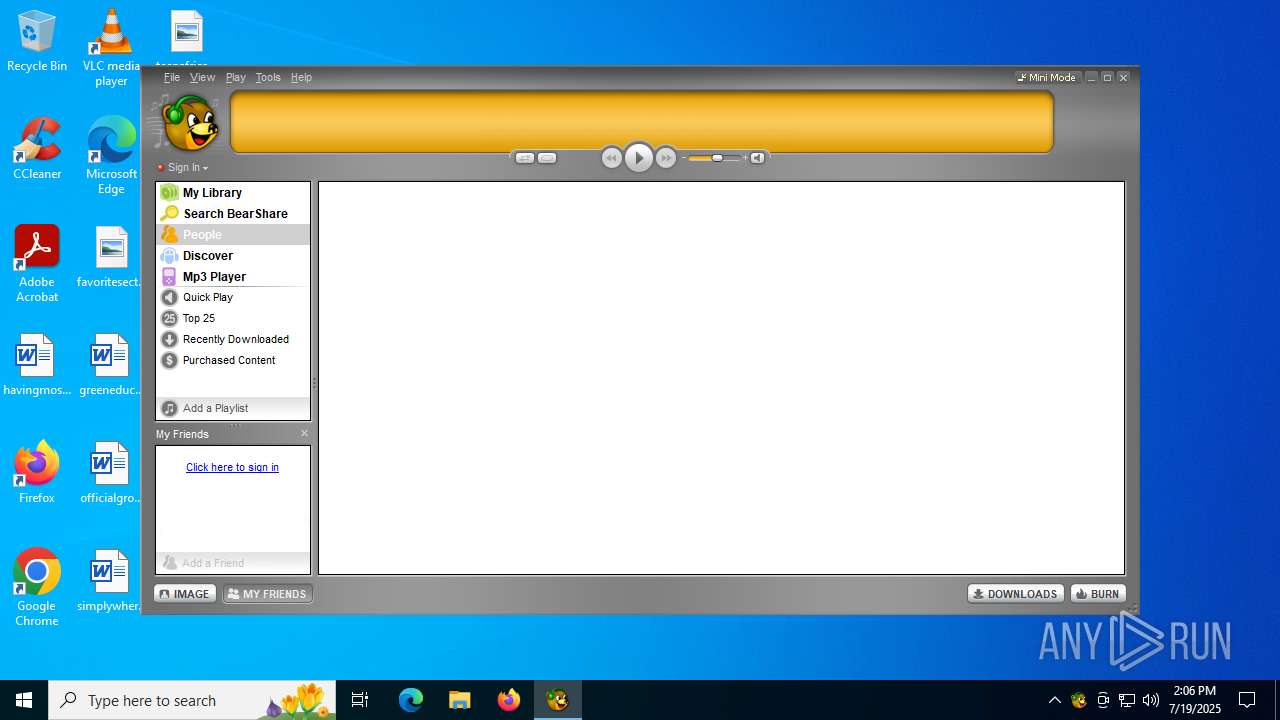Open Task View in the taskbar
The height and width of the screenshot is (720, 1280).
(360, 700)
